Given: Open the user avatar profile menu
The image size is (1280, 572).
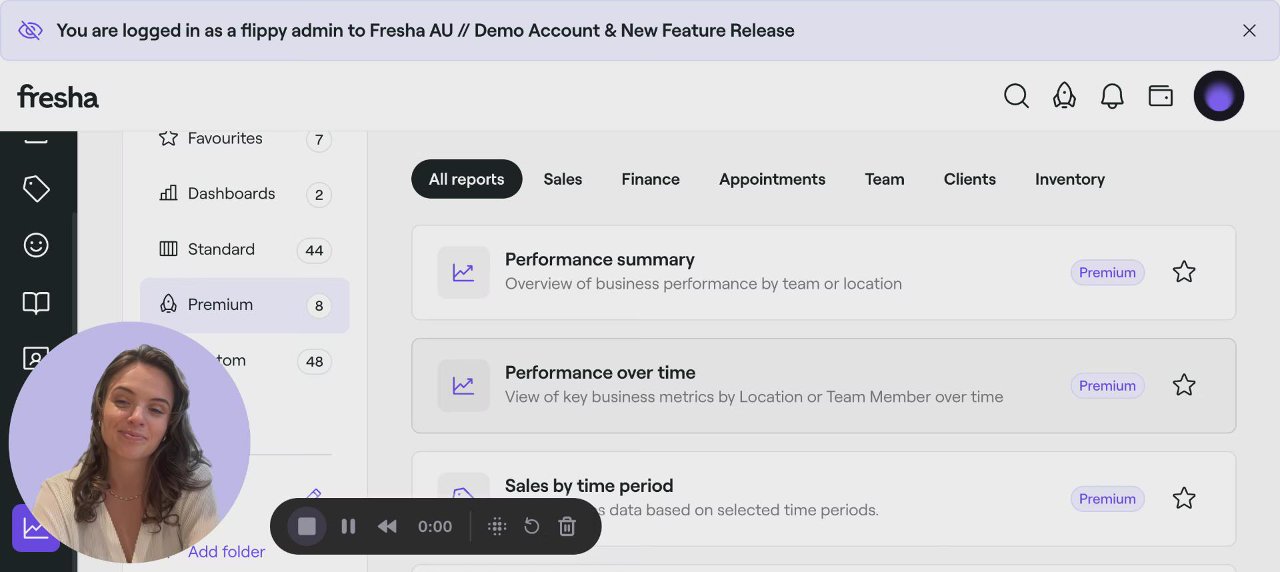Looking at the screenshot, I should [1218, 96].
